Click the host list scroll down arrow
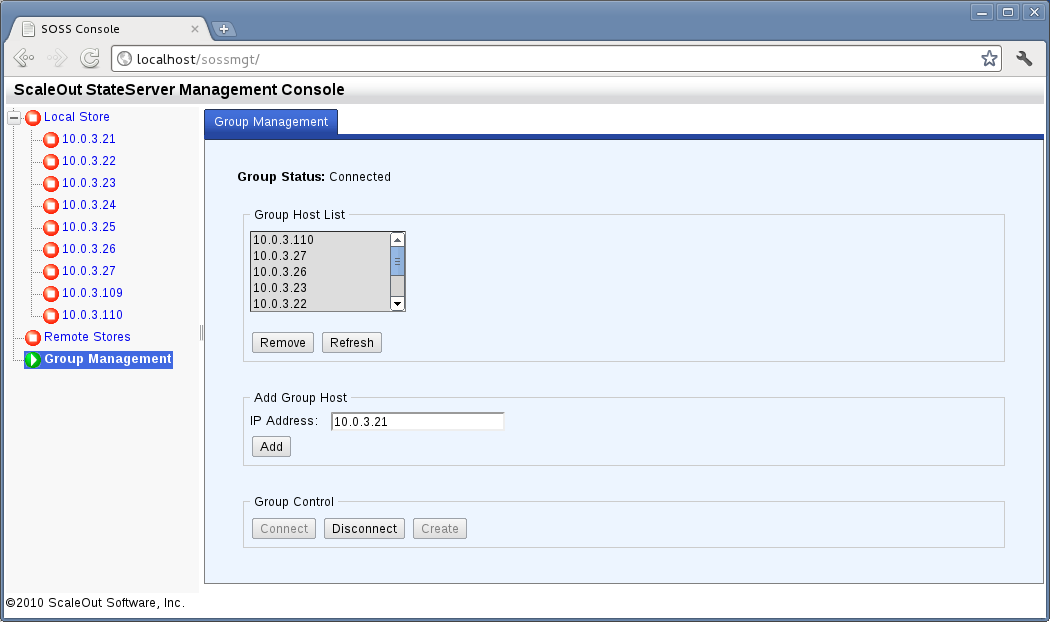Viewport: 1050px width, 622px height. click(397, 304)
